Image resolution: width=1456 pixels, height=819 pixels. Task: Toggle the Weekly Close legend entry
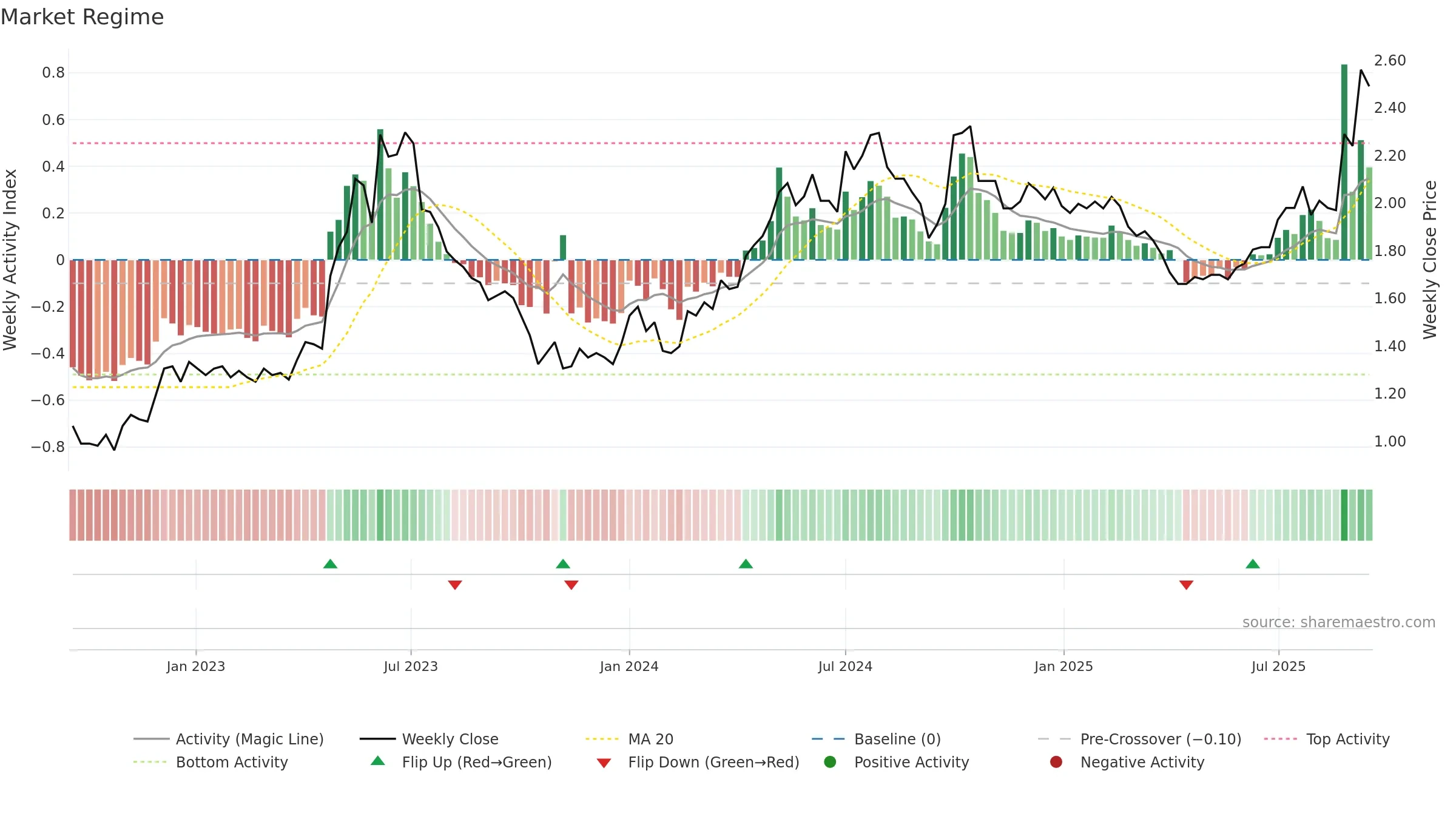pos(429,739)
